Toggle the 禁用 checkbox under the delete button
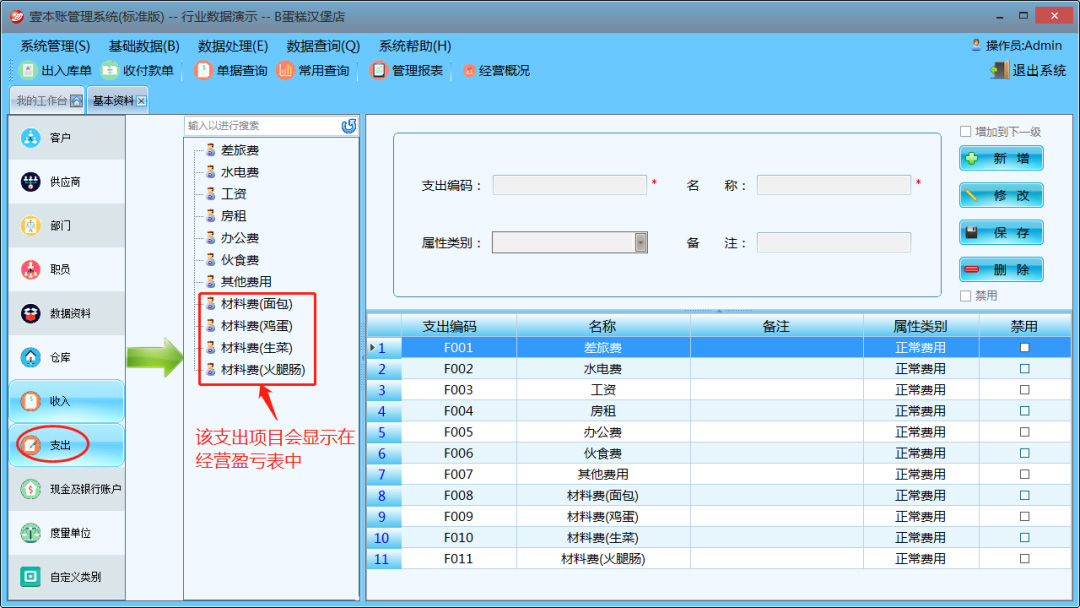 point(966,296)
